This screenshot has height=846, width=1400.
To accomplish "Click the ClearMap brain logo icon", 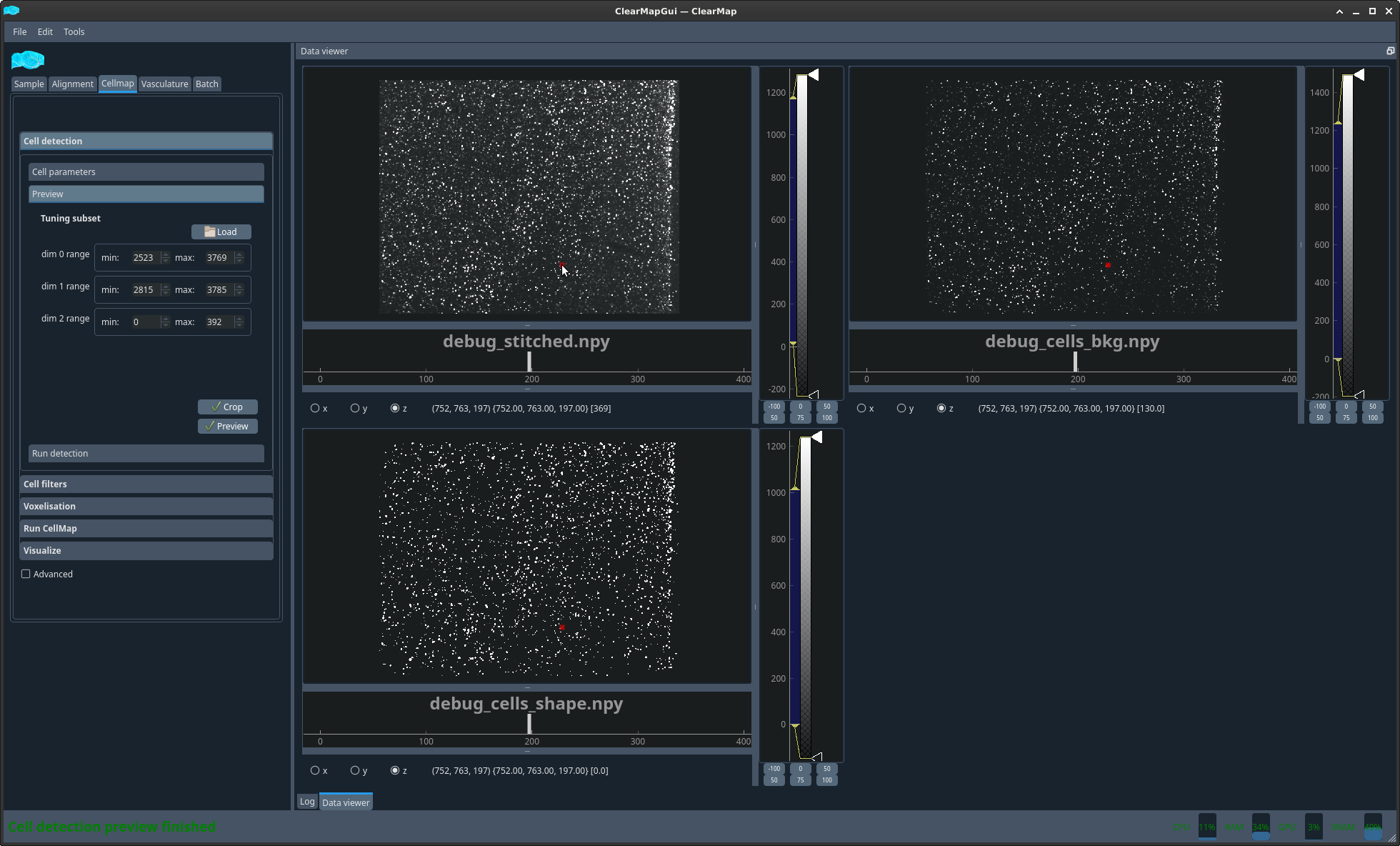I will [x=28, y=60].
